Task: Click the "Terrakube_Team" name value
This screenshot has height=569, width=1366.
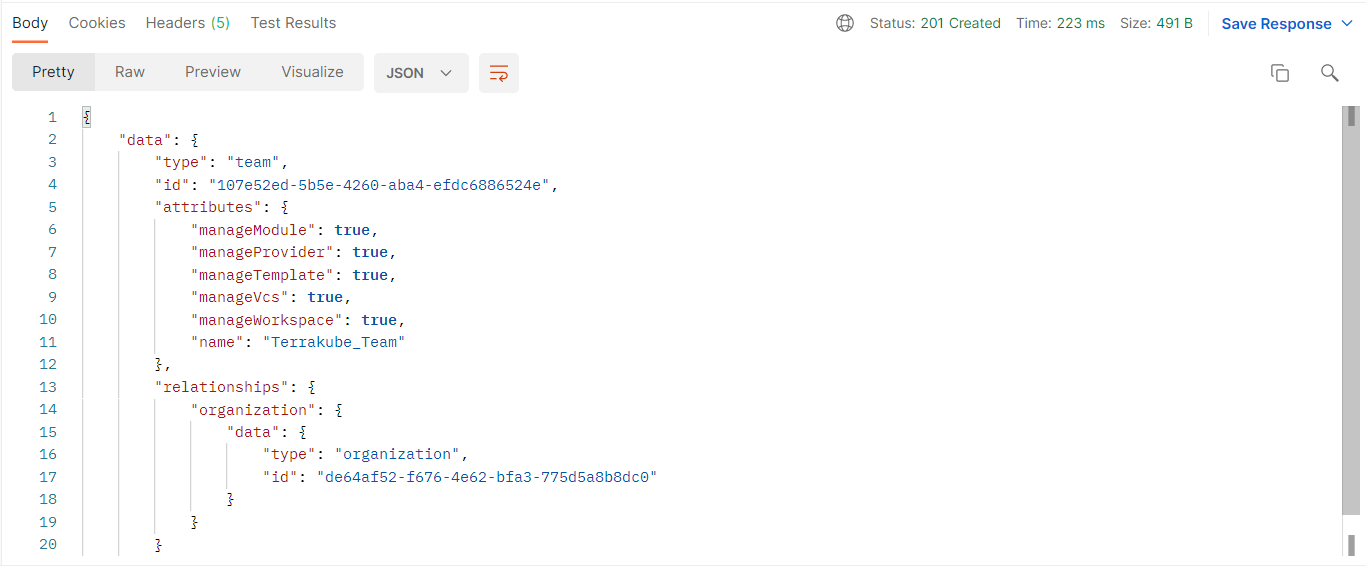Action: click(333, 342)
